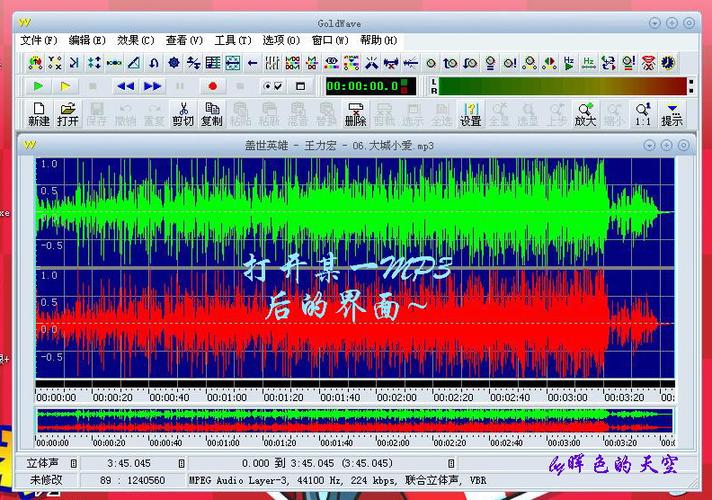
Task: Click the 放大 (Zoom in) magnifier button
Action: coord(585,114)
